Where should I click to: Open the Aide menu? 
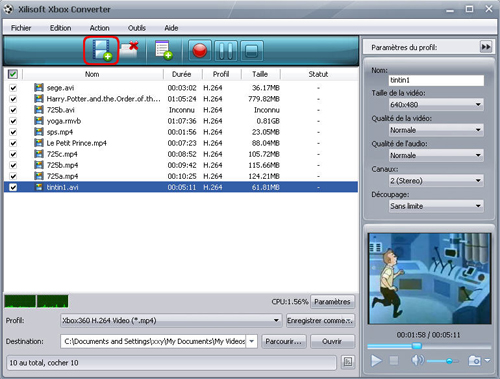point(171,28)
